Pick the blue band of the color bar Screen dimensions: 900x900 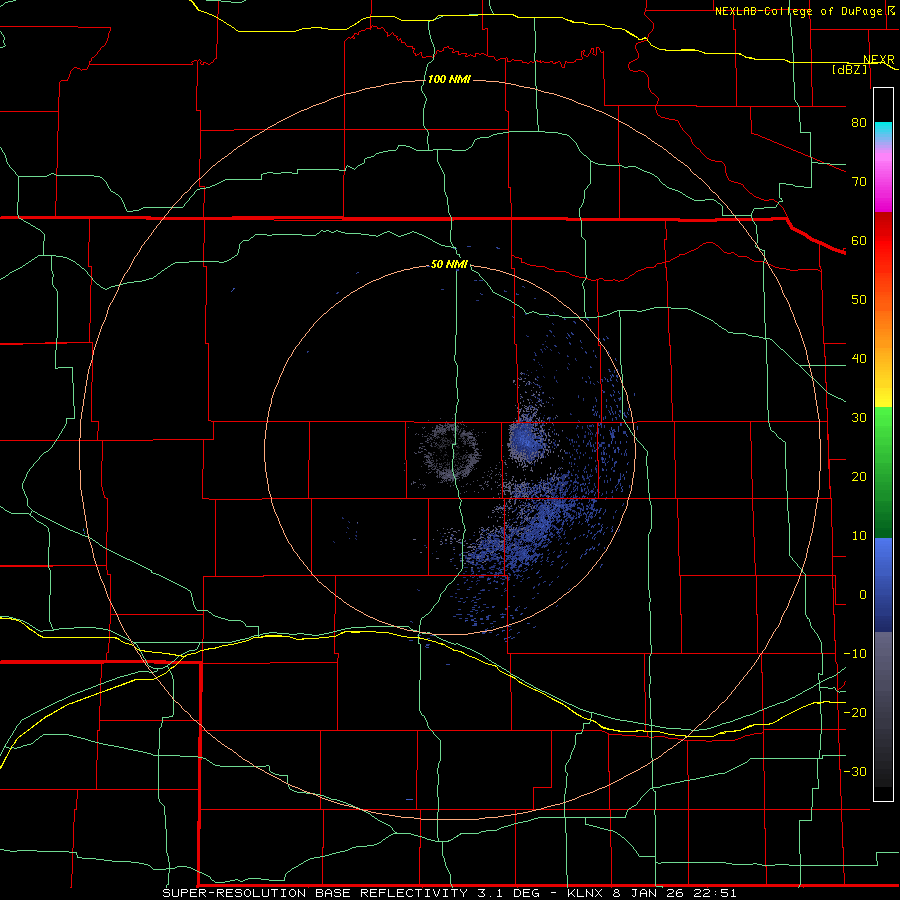tap(883, 585)
